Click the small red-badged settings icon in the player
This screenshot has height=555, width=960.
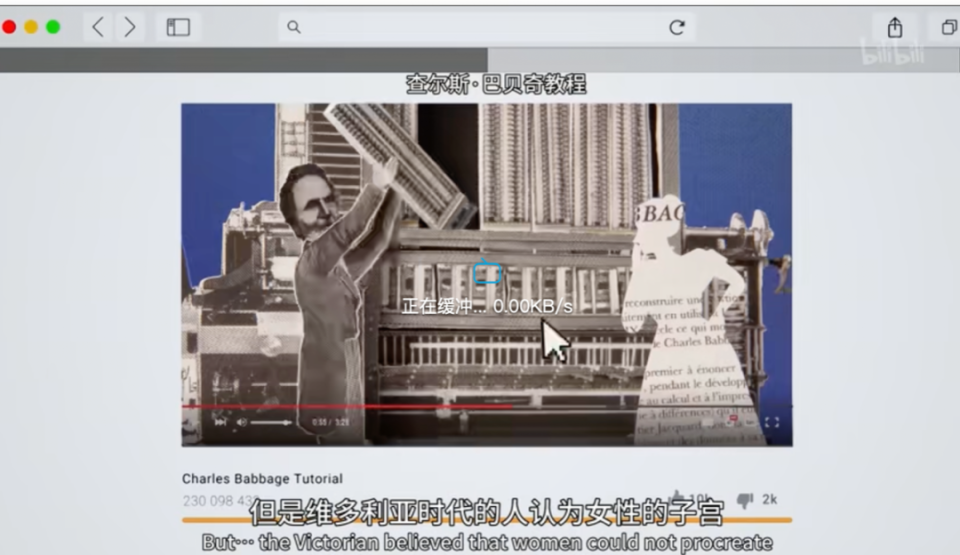(732, 420)
